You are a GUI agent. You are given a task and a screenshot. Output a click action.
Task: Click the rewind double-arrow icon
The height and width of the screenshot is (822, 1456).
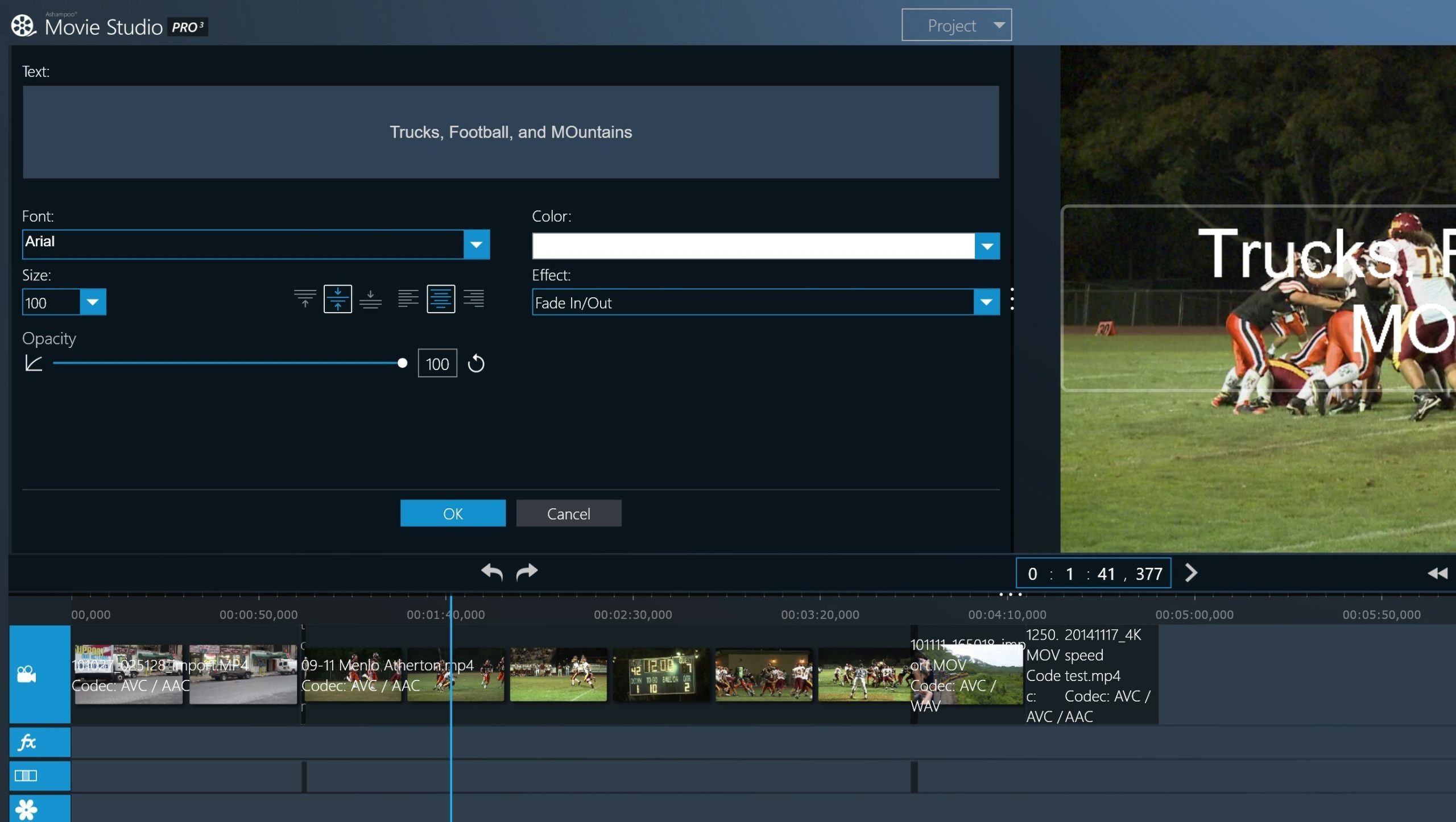(1437, 573)
